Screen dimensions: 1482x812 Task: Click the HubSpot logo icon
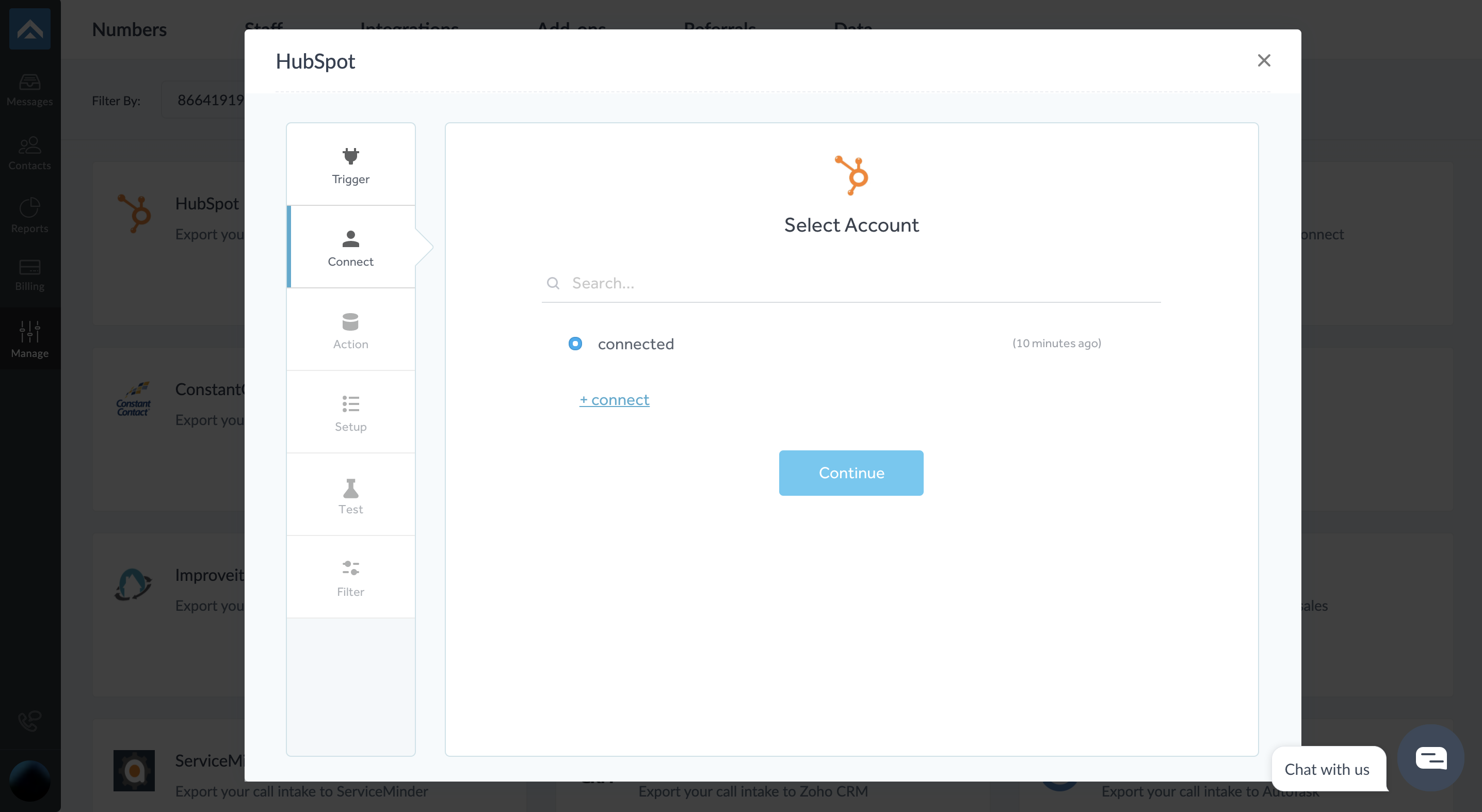pos(852,176)
